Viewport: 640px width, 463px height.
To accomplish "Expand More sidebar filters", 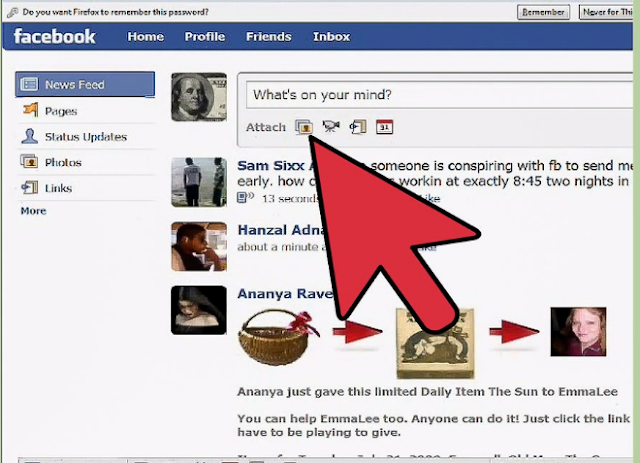I will (x=33, y=211).
